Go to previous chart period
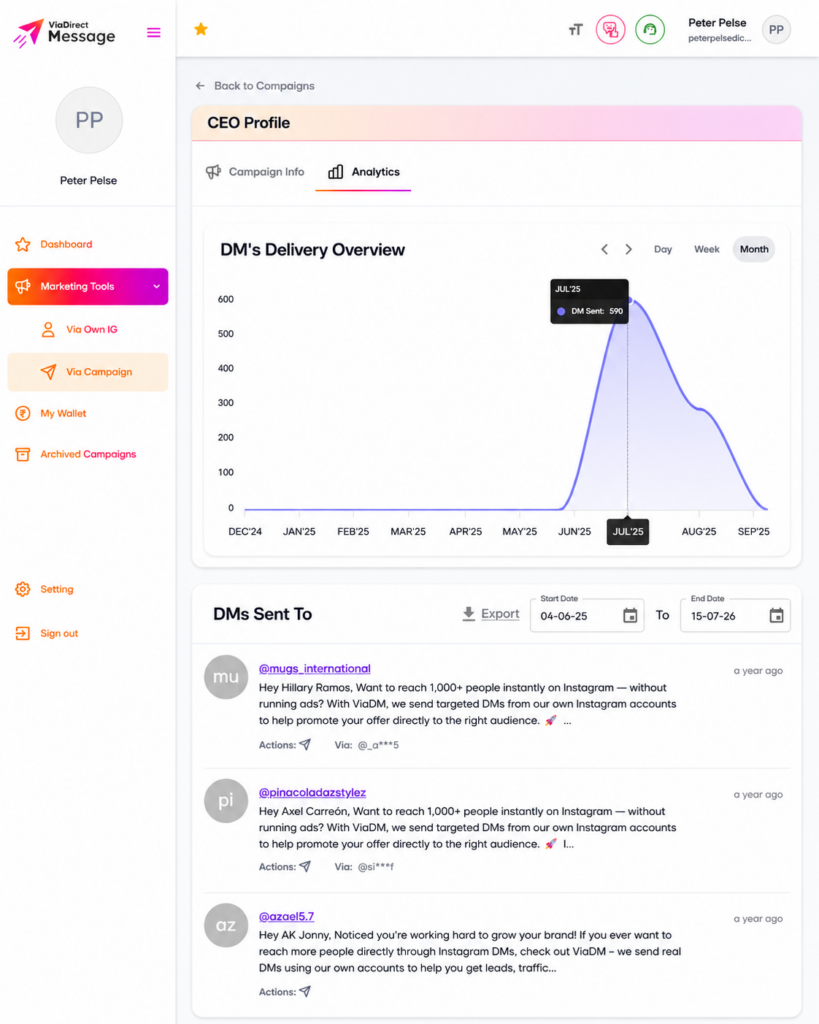This screenshot has width=819, height=1024. coord(605,249)
